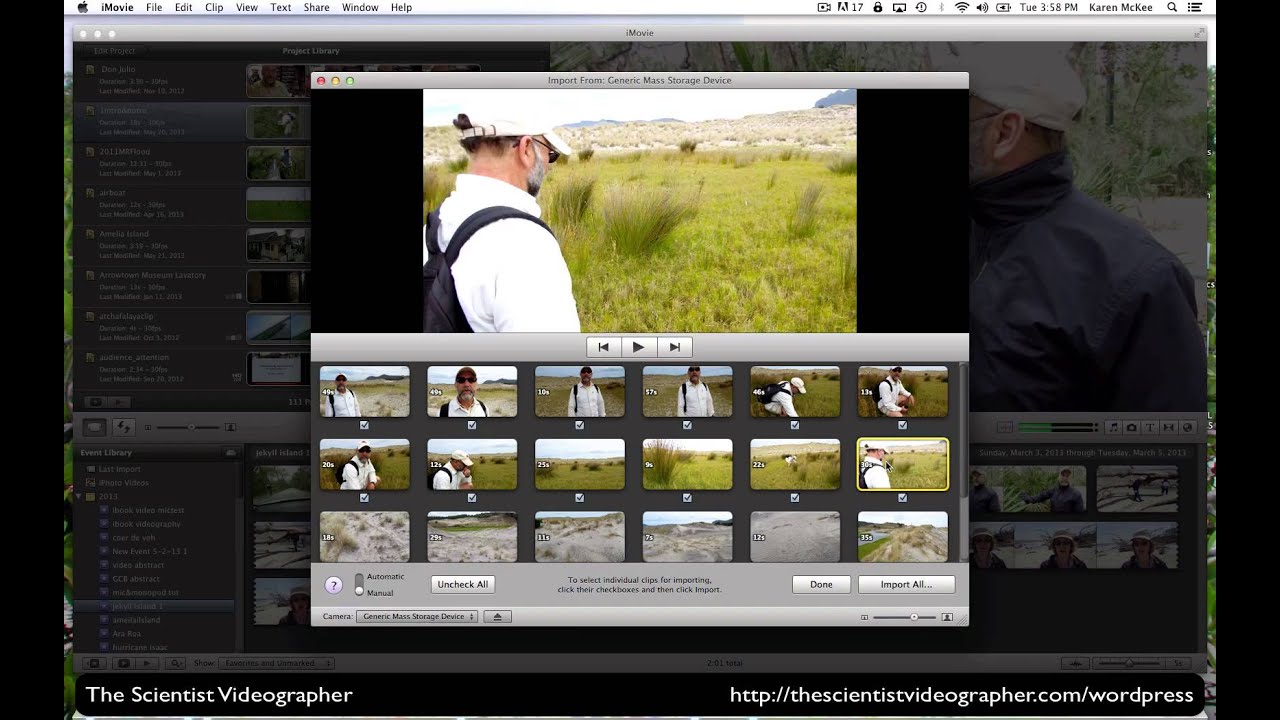The height and width of the screenshot is (720, 1280).
Task: Select the 35s dune clip thumbnail
Action: point(903,537)
